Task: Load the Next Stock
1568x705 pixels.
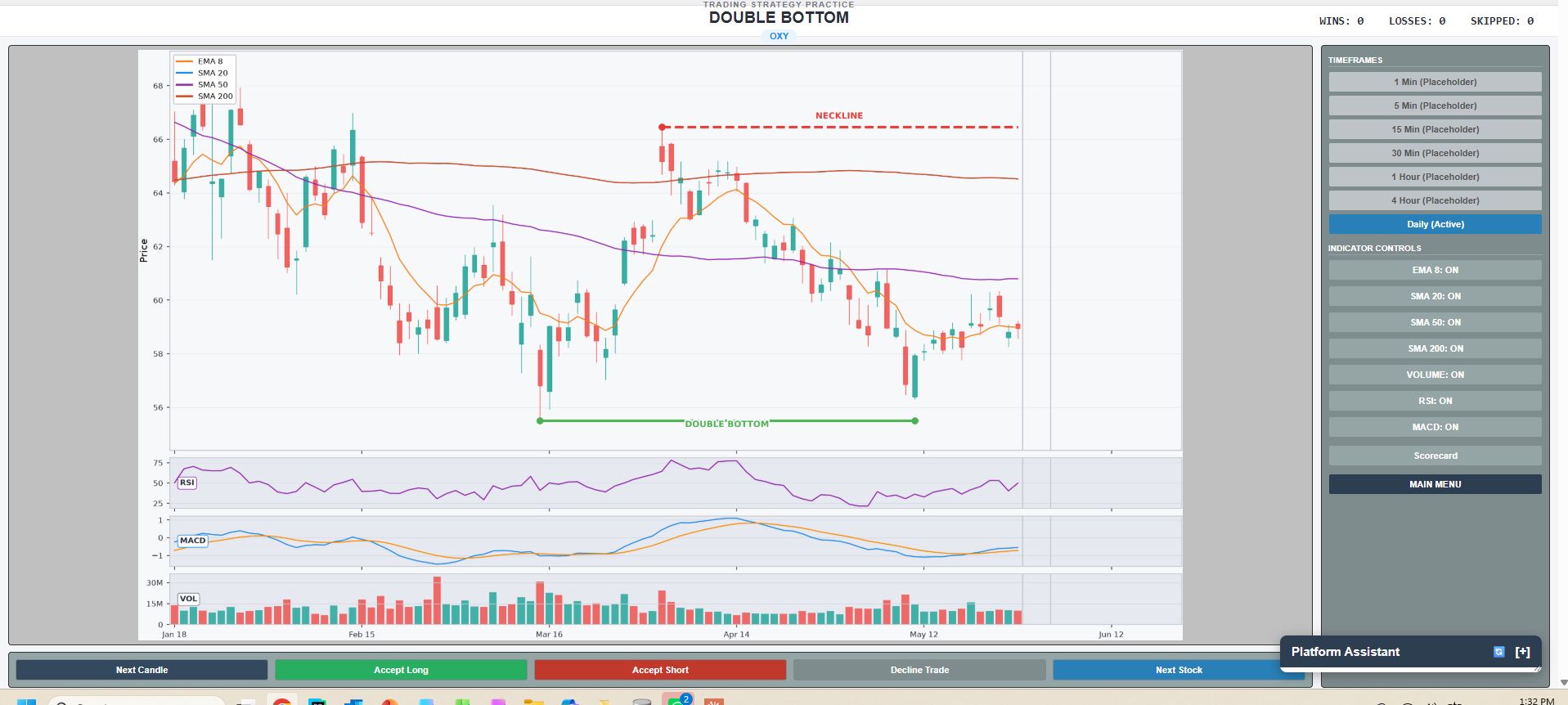Action: (1179, 670)
